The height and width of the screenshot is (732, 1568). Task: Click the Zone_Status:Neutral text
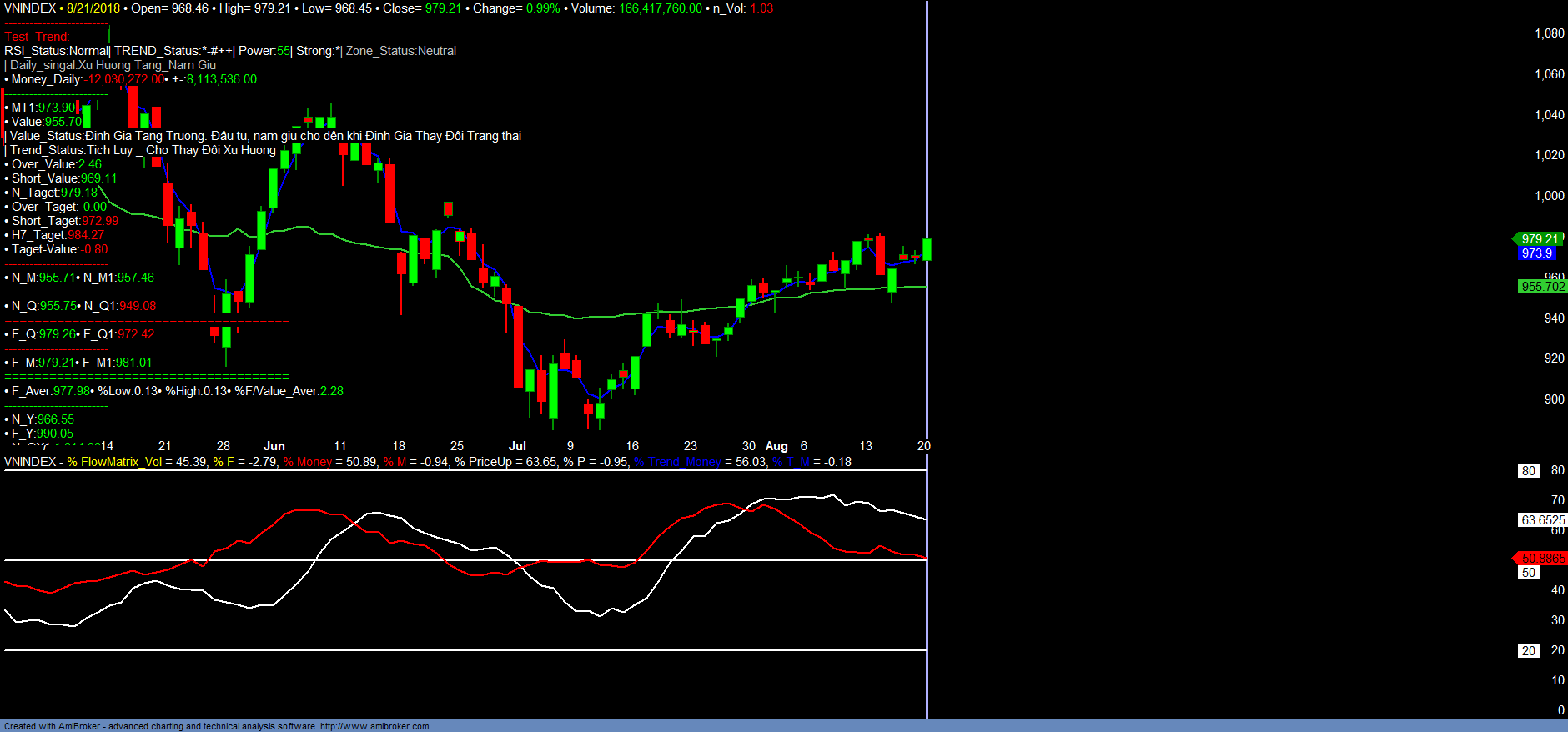pos(401,51)
